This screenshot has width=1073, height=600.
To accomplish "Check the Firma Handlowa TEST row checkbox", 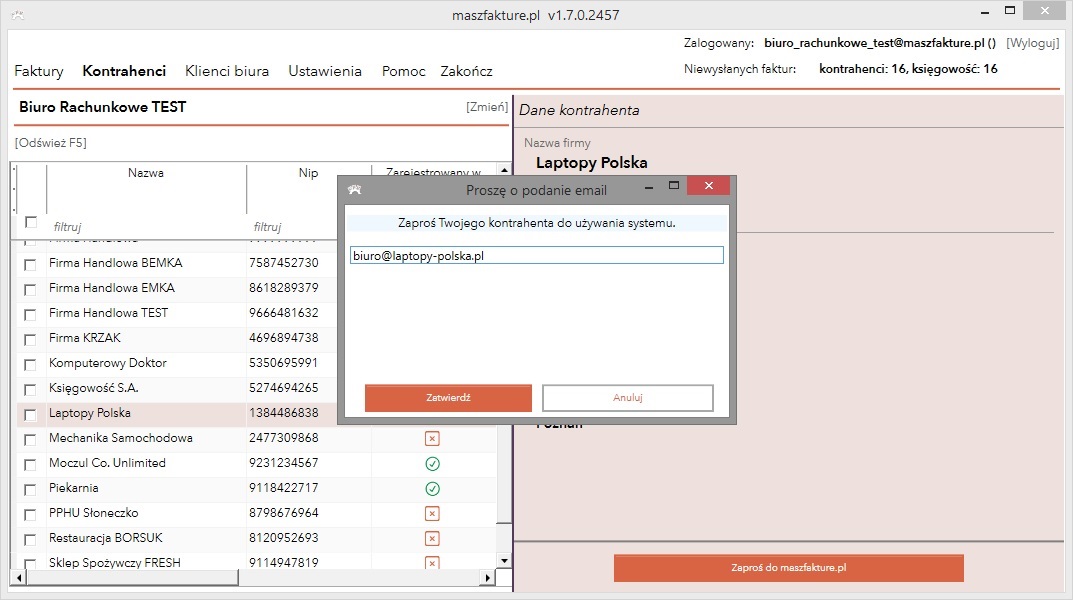I will [x=30, y=314].
